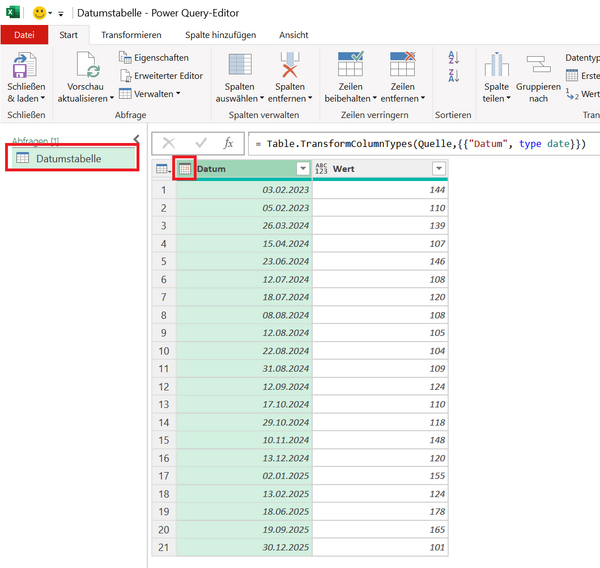Click Zeilen beibehalten icon
Viewport: 600px width, 568px height.
[350, 66]
